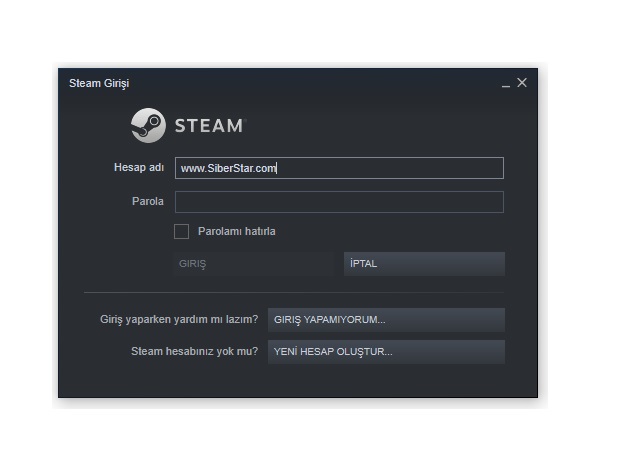Image resolution: width=636 pixels, height=476 pixels.
Task: Click 'Parolamı hatırla' label text
Action: pos(236,232)
